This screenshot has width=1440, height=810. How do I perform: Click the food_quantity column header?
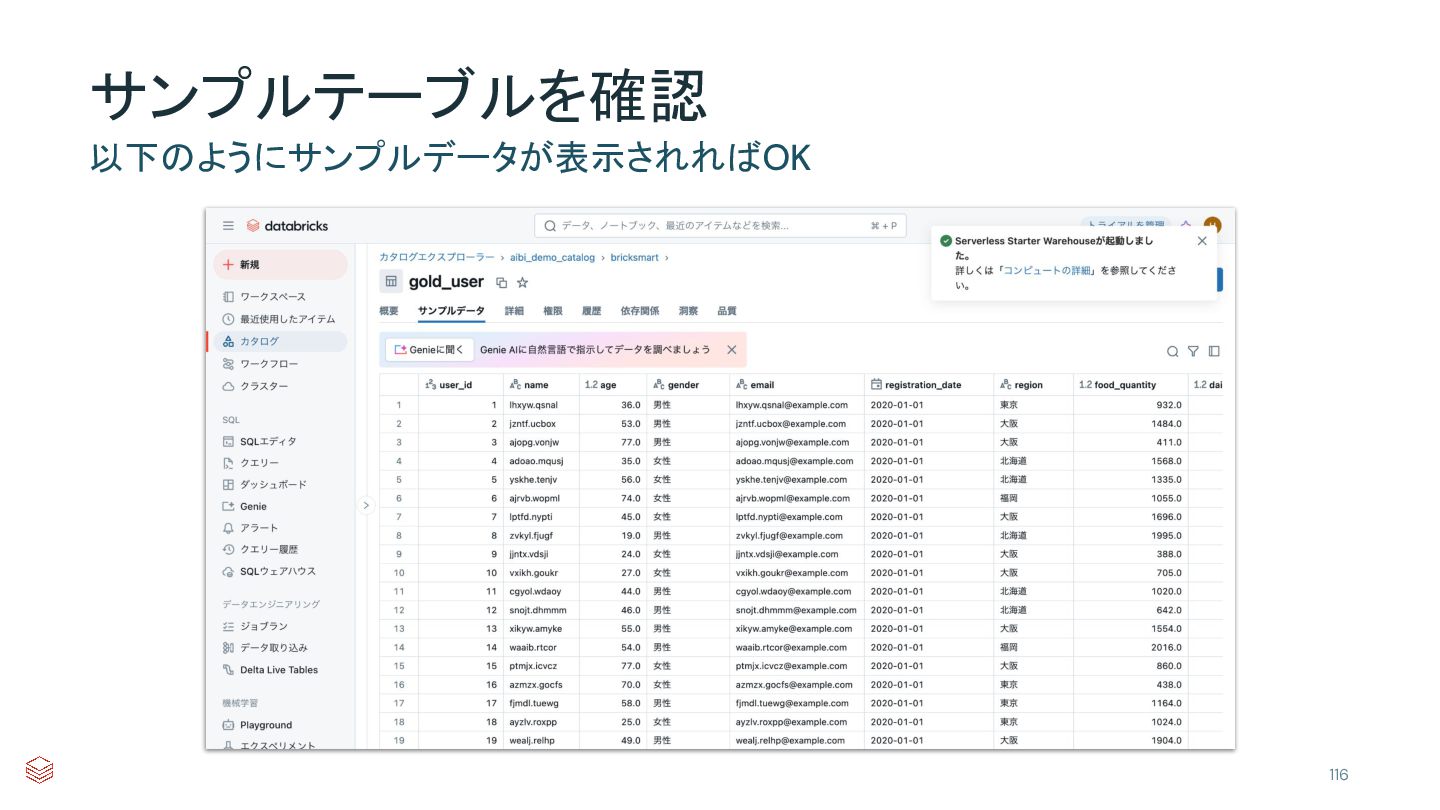pyautogui.click(x=1131, y=385)
